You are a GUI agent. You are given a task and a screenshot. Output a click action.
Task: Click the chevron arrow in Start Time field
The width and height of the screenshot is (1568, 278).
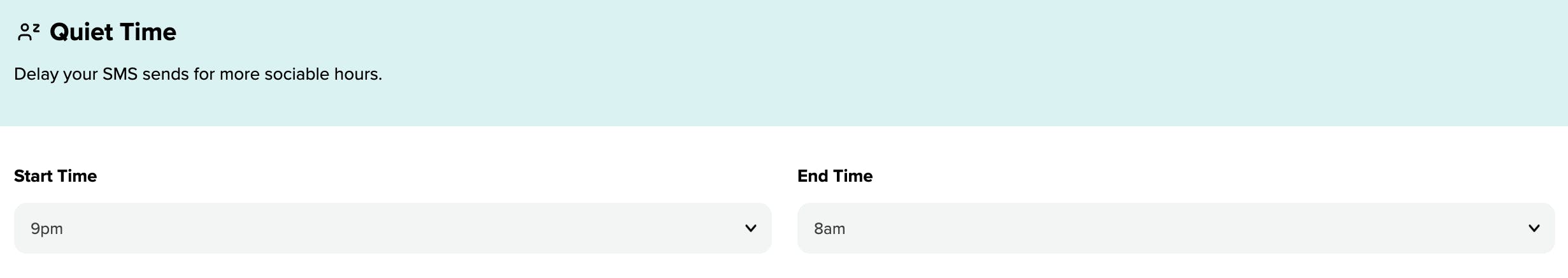pos(751,228)
